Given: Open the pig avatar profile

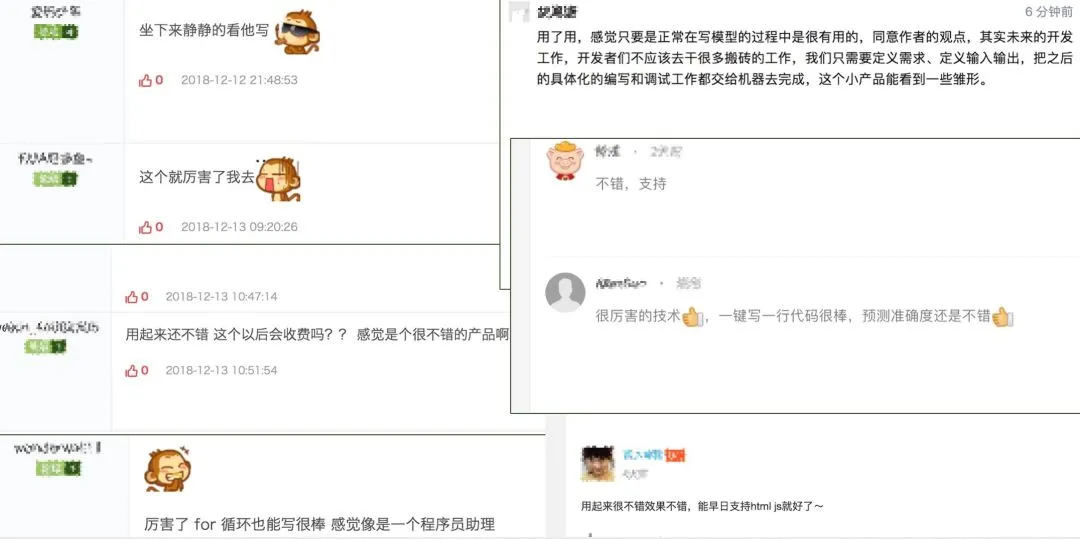Looking at the screenshot, I should click(565, 160).
